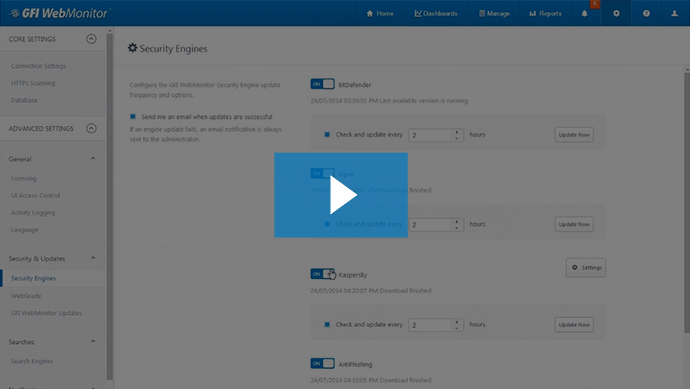Toggle BitDefender engine switch

coord(323,84)
